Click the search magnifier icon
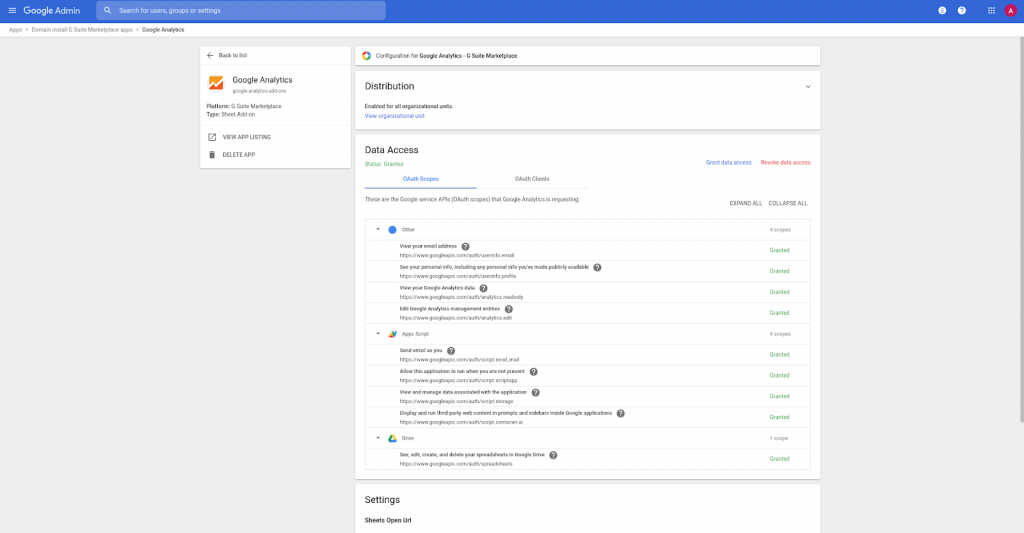The image size is (1024, 533). click(108, 10)
